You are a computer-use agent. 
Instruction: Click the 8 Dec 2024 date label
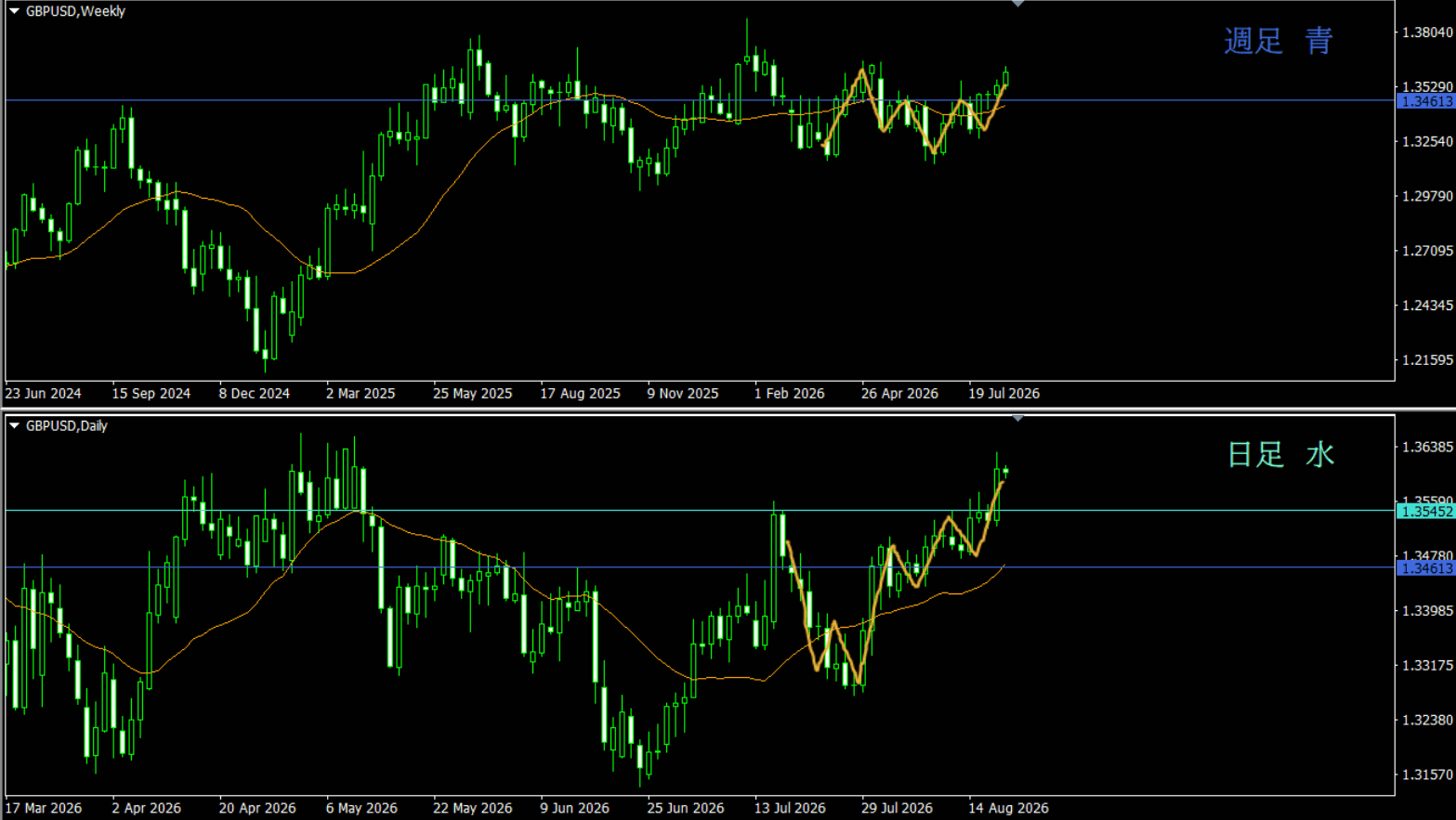[254, 394]
